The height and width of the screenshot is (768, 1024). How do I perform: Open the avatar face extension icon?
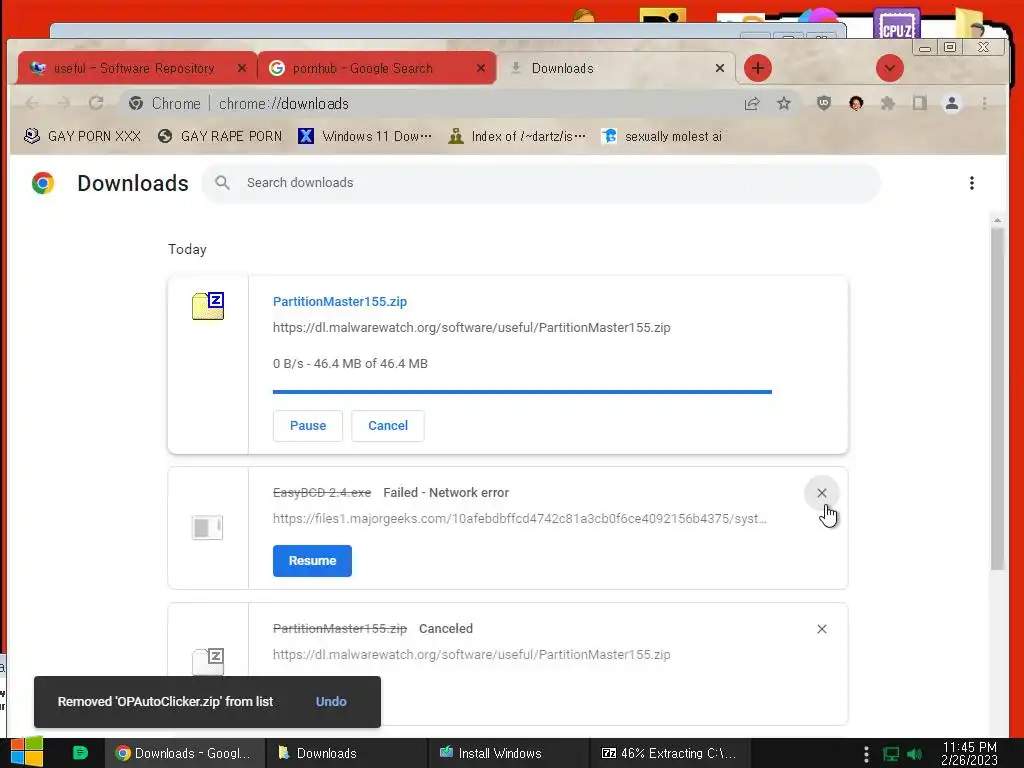(856, 103)
